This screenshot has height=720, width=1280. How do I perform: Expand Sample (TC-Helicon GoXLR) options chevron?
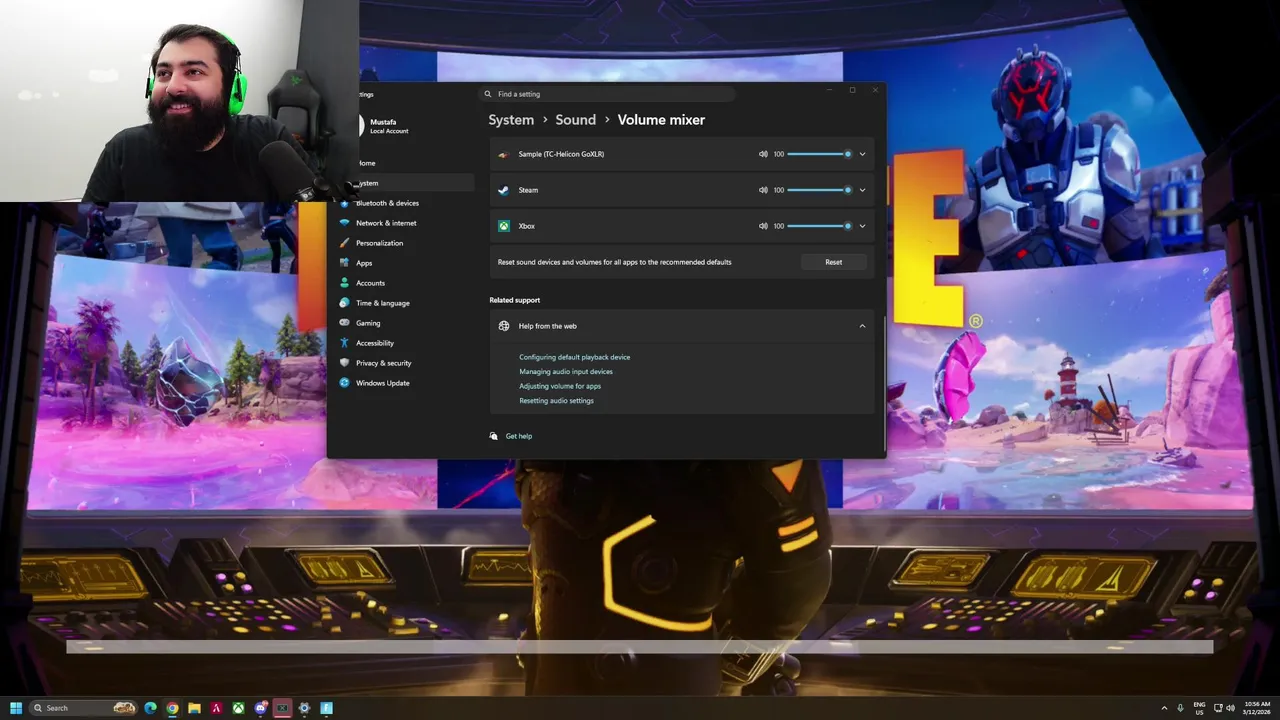(x=862, y=154)
